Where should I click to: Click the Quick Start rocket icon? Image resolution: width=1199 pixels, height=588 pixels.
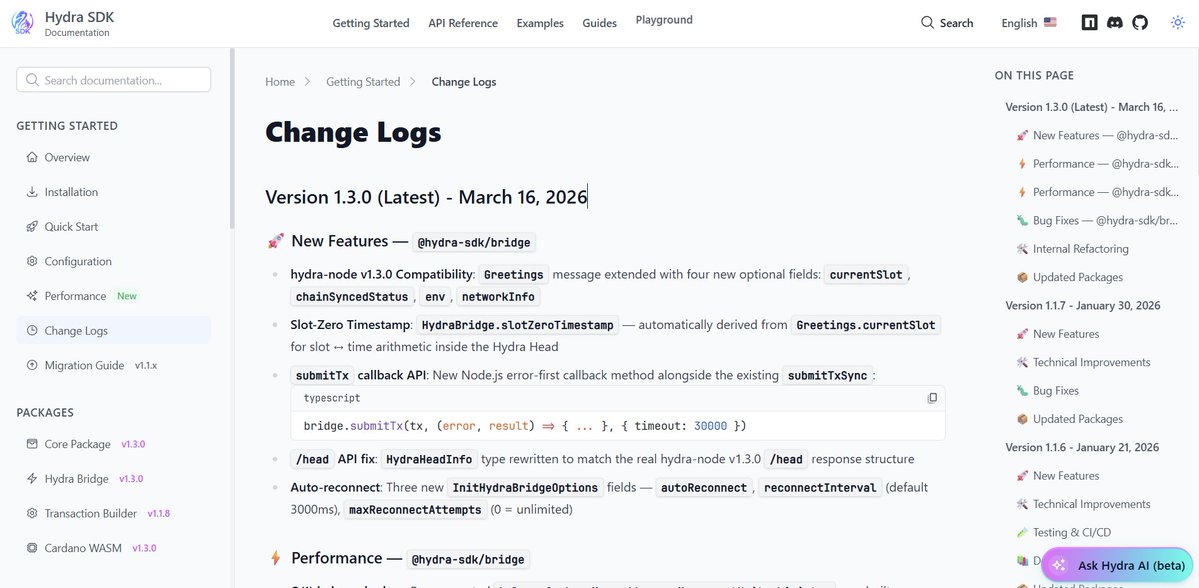32,226
